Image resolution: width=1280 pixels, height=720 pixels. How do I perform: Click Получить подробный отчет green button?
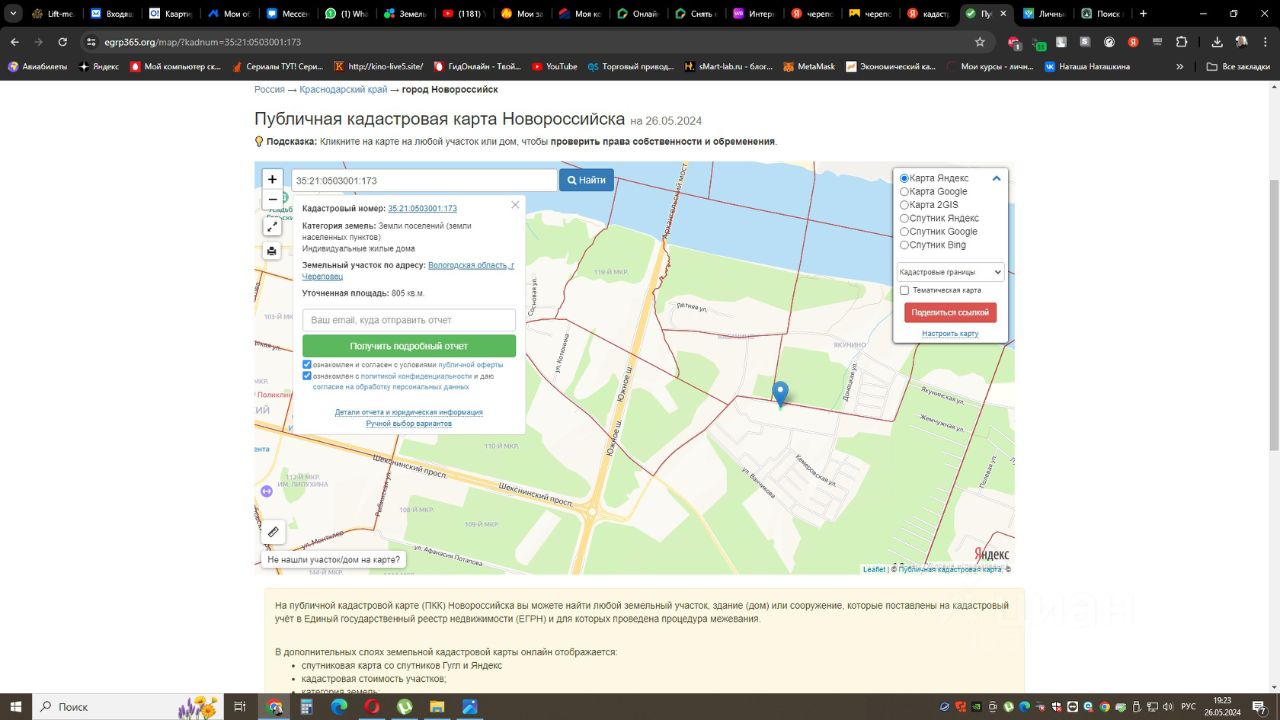pos(409,346)
